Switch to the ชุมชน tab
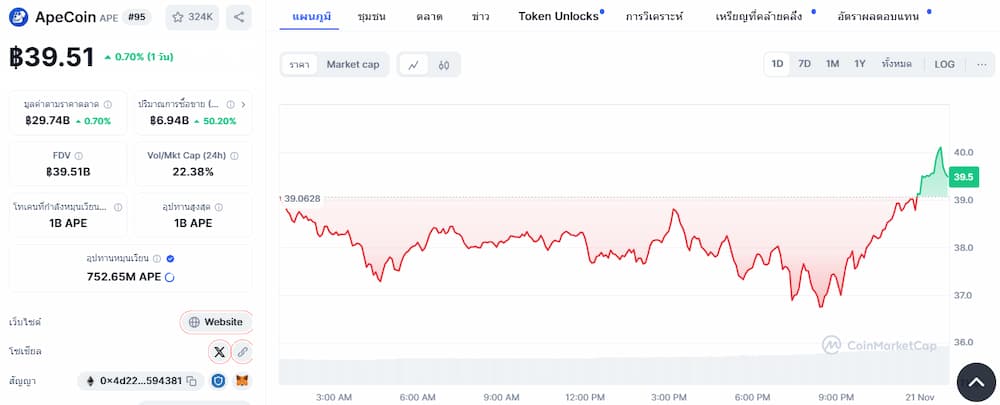1000x405 pixels. point(371,17)
